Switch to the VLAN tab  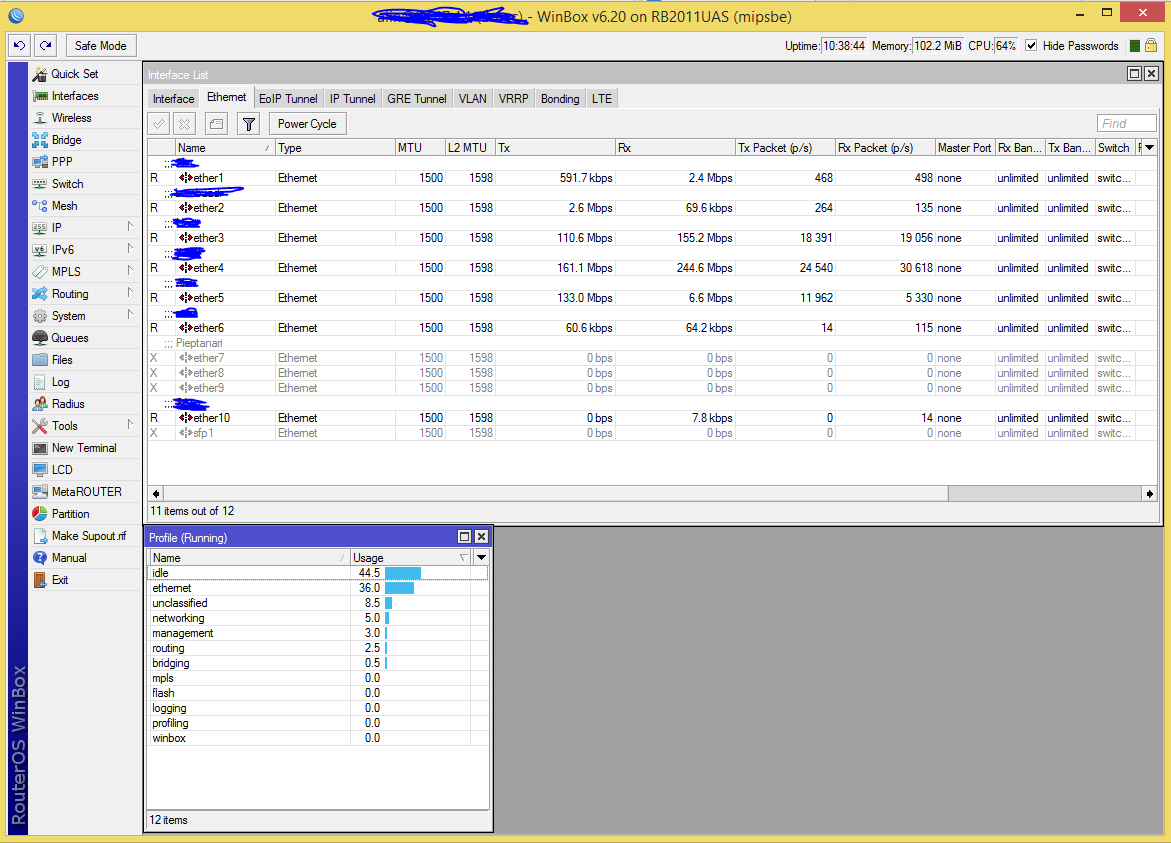tap(472, 99)
